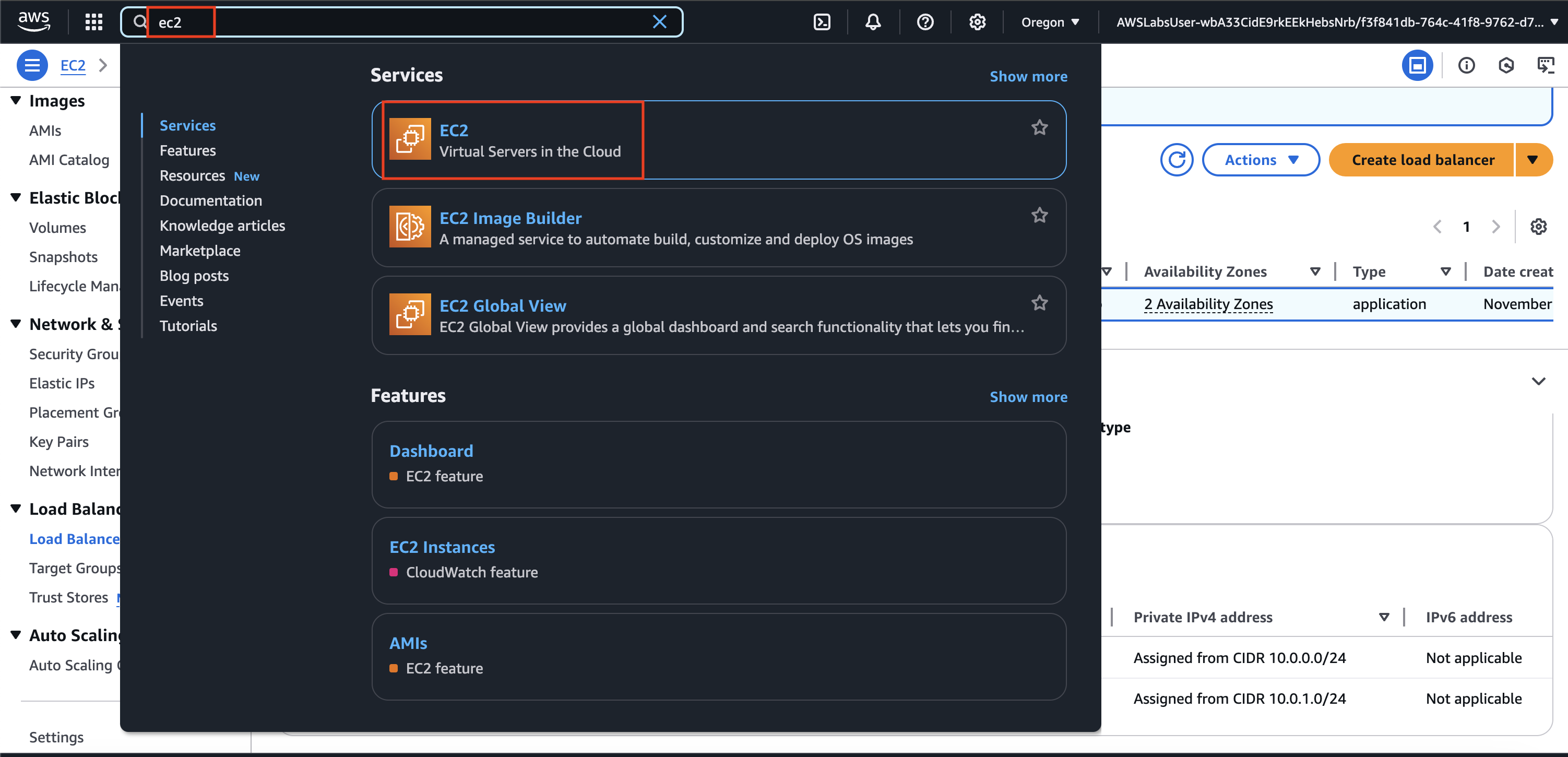Collapse the details panel with the chevron
Viewport: 1568px width, 757px height.
click(1538, 381)
